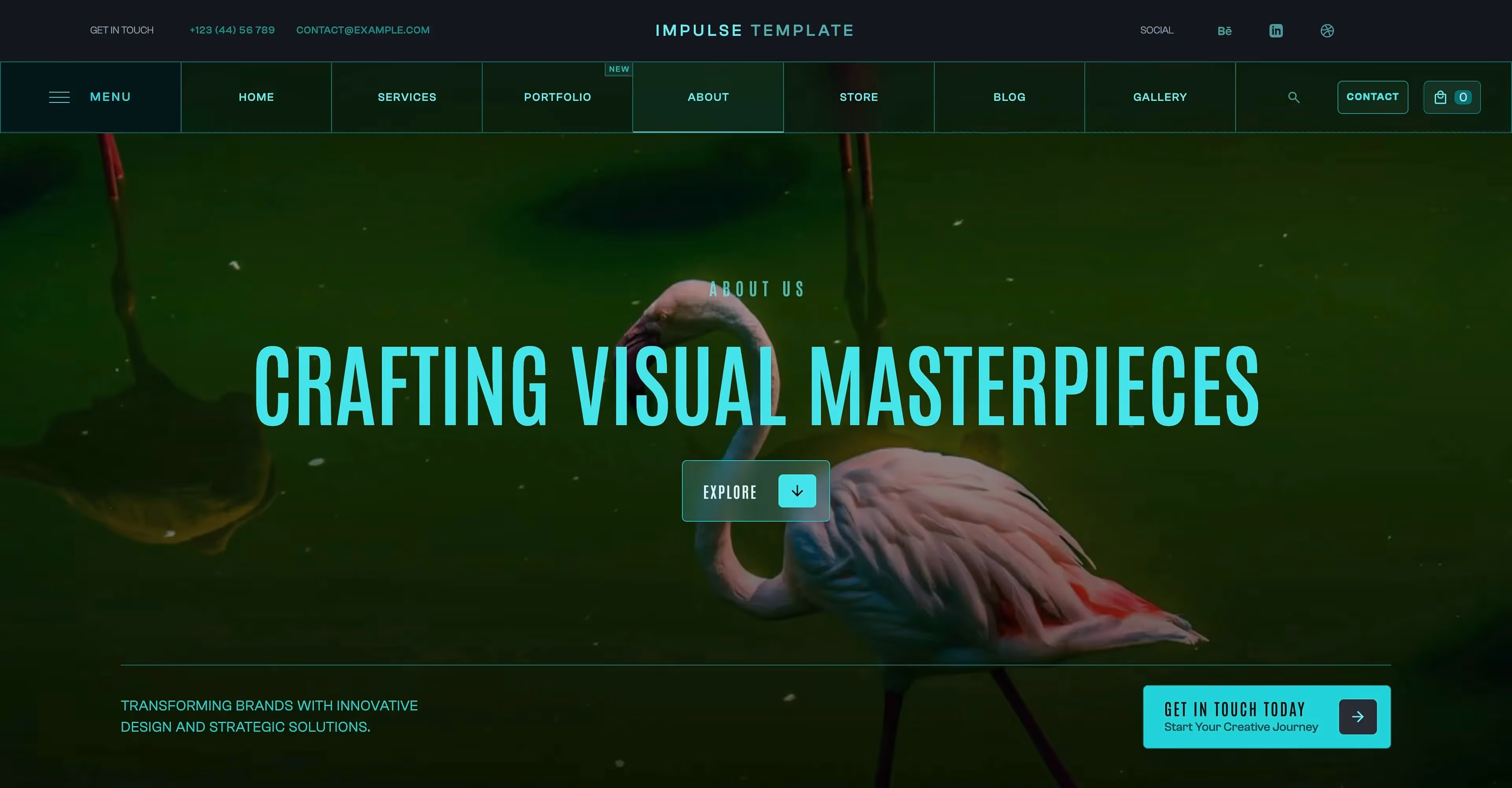The image size is (1512, 788).
Task: Open the hamburger MENU icon
Action: click(x=59, y=97)
